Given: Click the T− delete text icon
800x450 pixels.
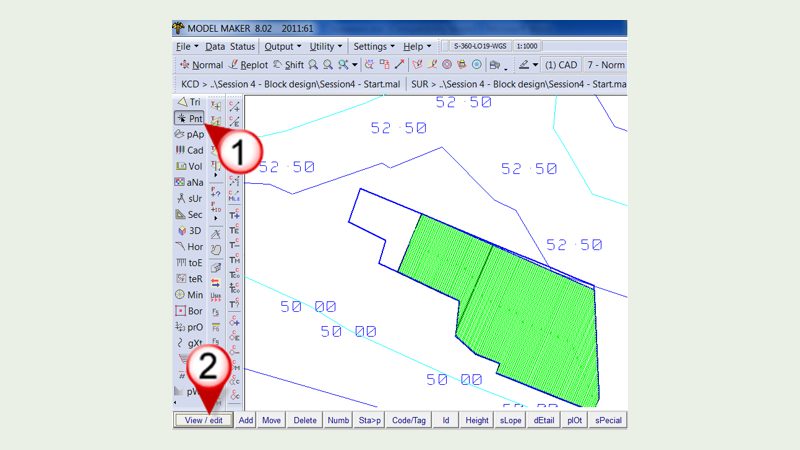Looking at the screenshot, I should pos(234,245).
